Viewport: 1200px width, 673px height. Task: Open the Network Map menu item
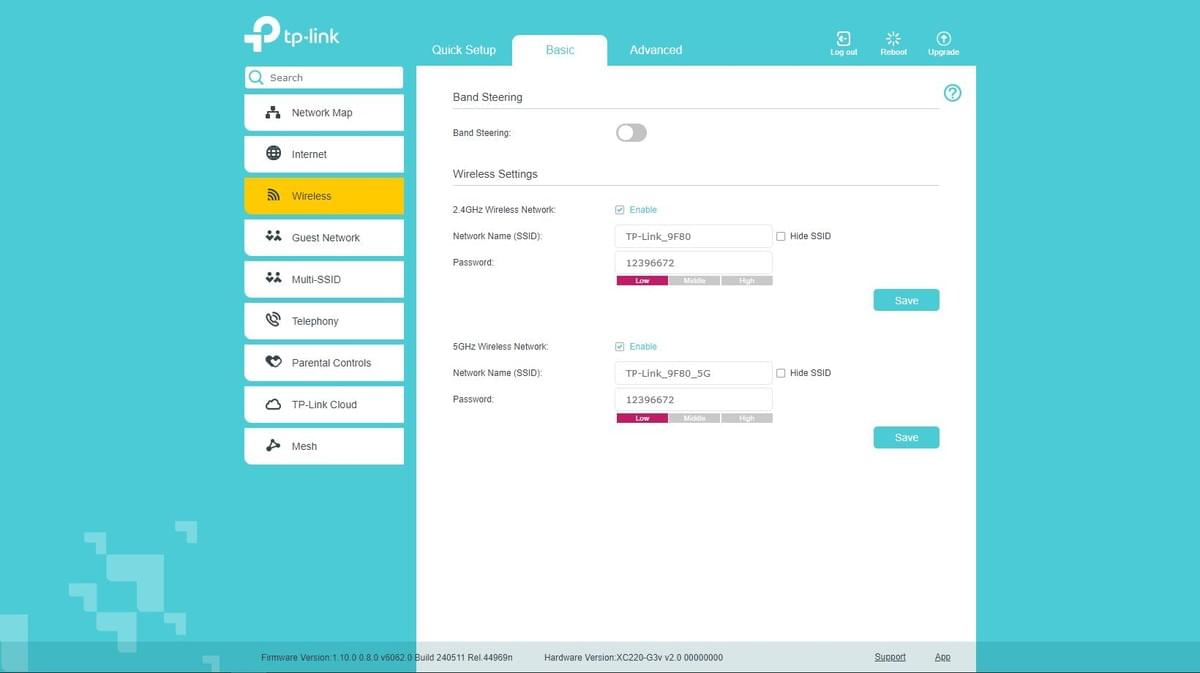324,112
